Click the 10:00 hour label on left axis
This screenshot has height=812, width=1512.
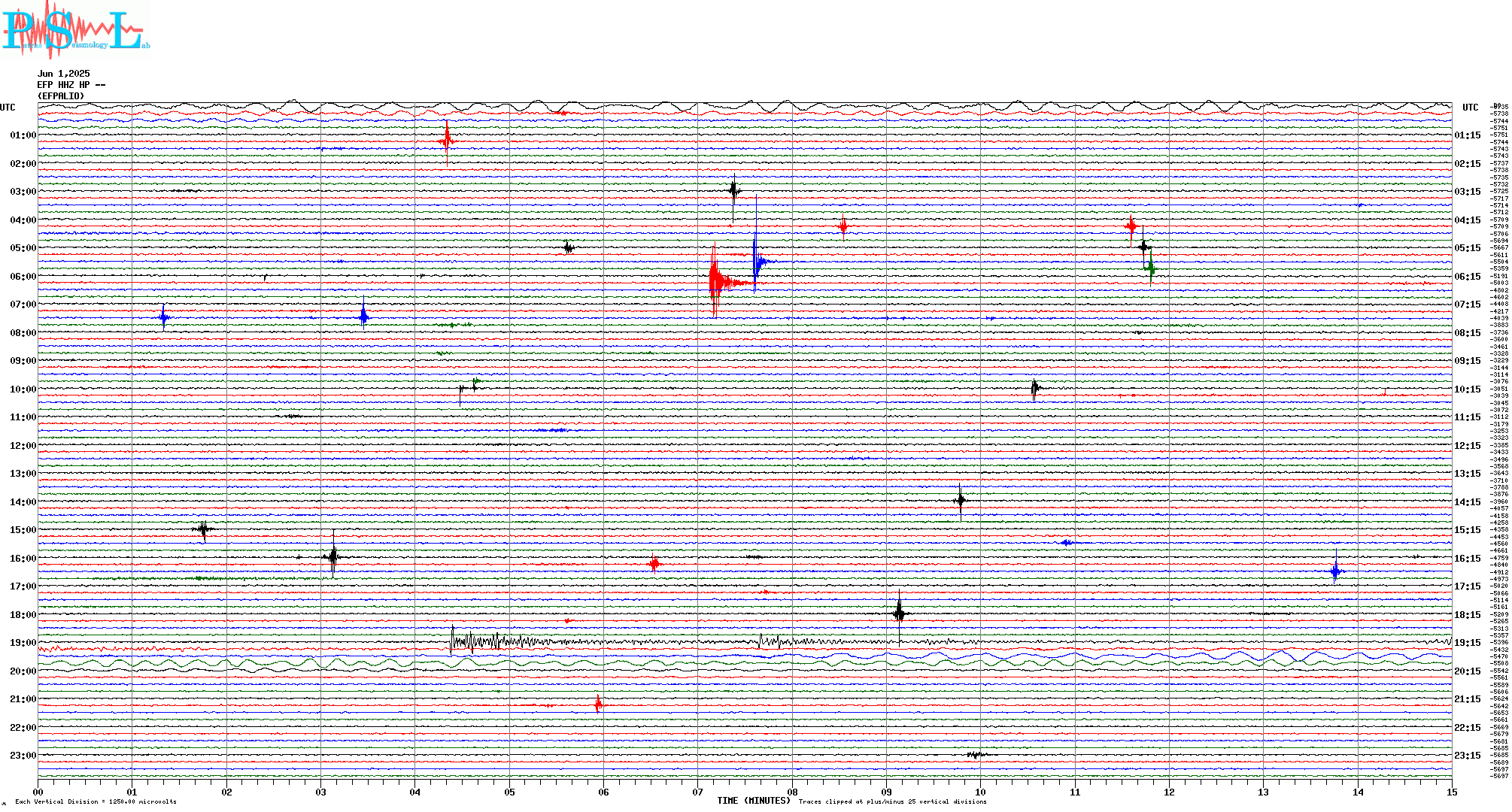(x=23, y=389)
